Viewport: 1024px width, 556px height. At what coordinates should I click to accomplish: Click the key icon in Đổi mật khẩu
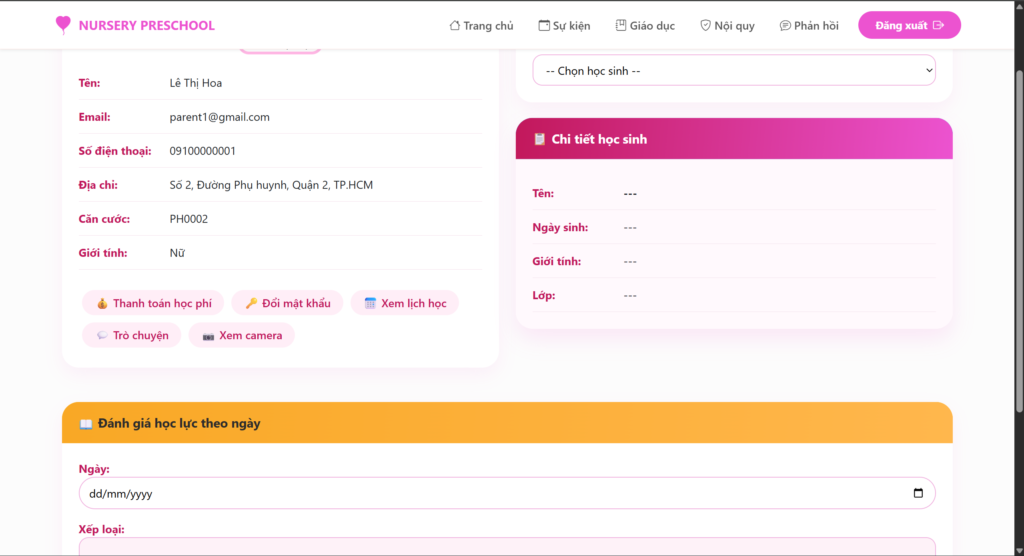tap(251, 303)
